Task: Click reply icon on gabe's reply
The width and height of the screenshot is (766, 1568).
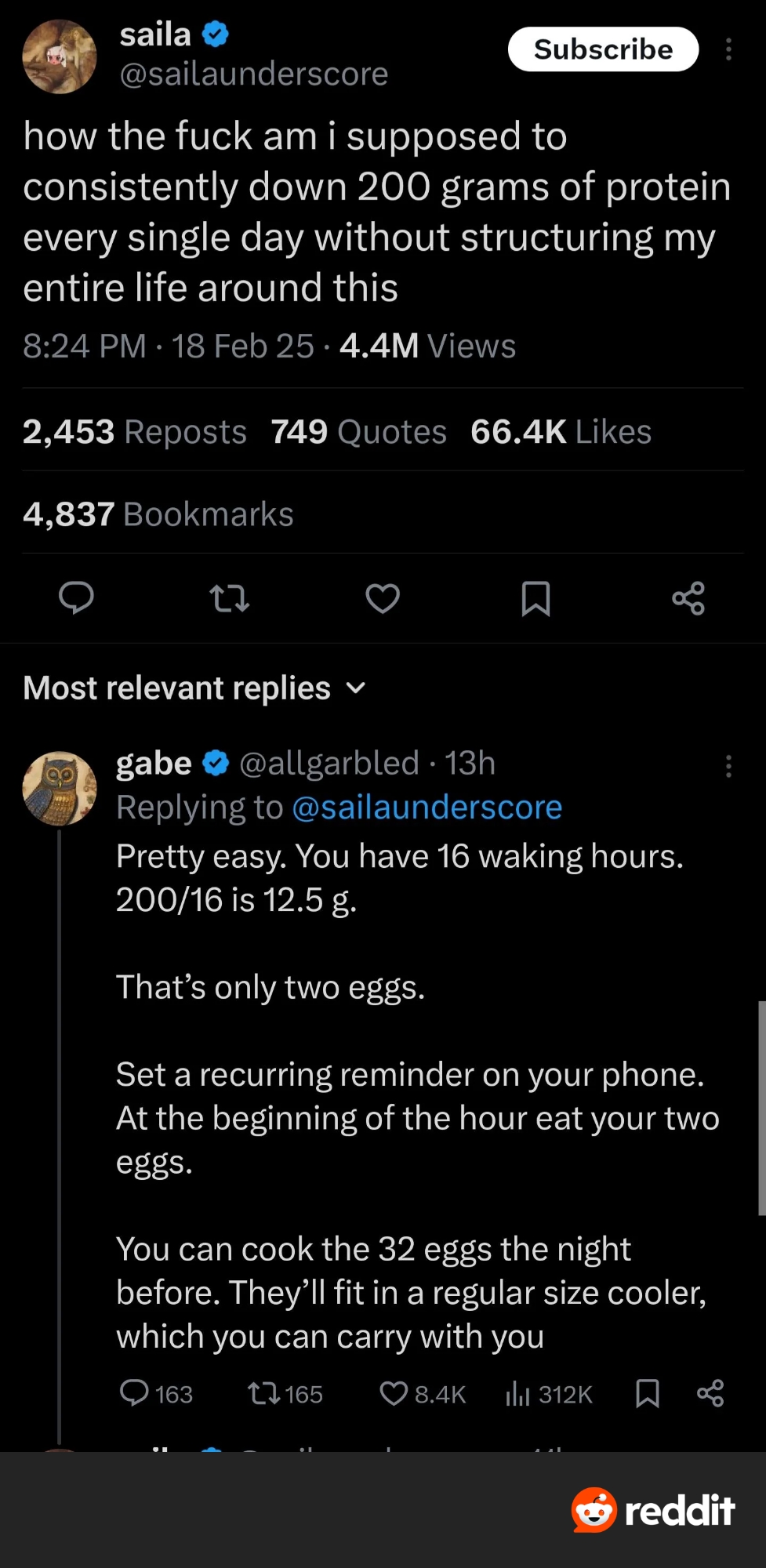Action: coord(134,1393)
